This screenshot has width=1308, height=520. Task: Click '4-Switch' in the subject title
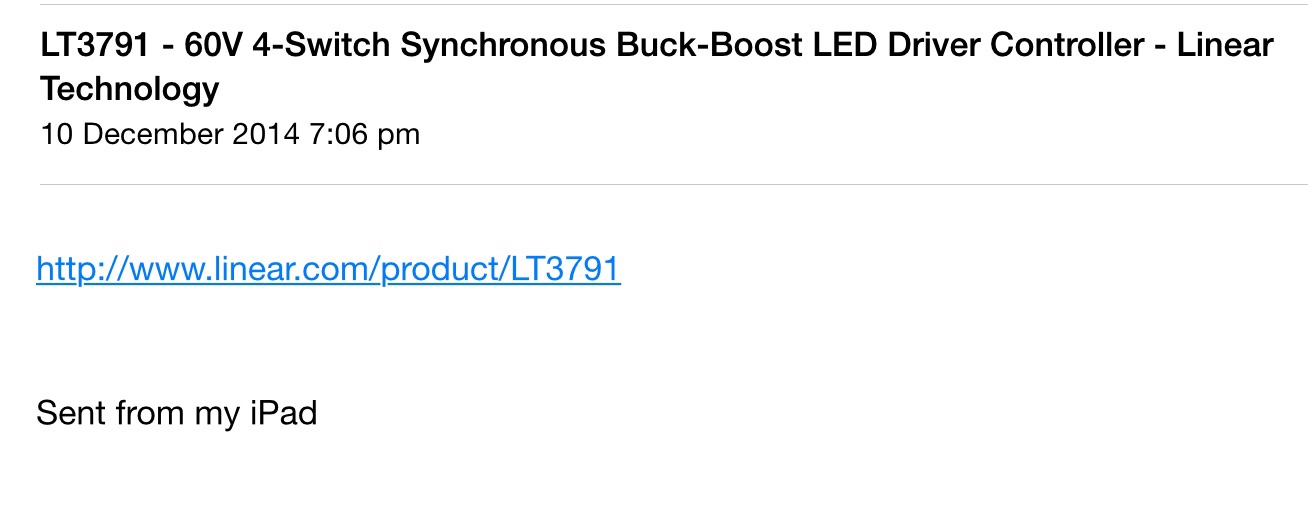click(x=303, y=45)
